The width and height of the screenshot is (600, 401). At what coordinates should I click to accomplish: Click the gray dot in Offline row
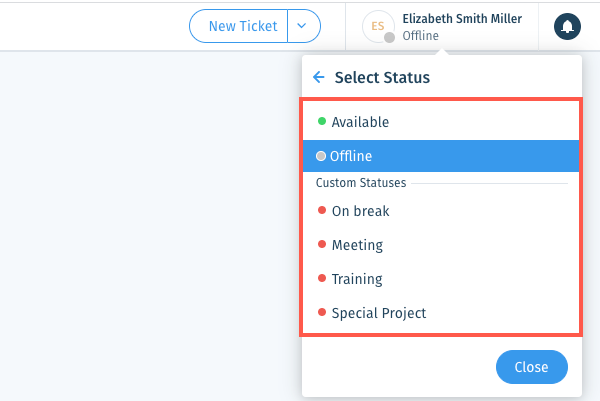pos(321,156)
